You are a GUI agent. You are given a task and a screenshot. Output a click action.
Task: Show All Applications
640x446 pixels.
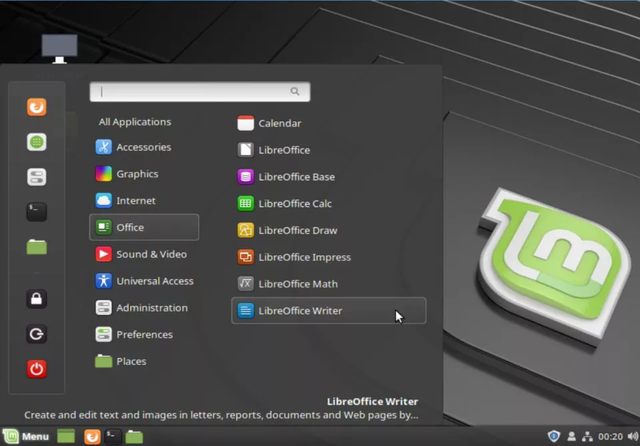tap(135, 122)
